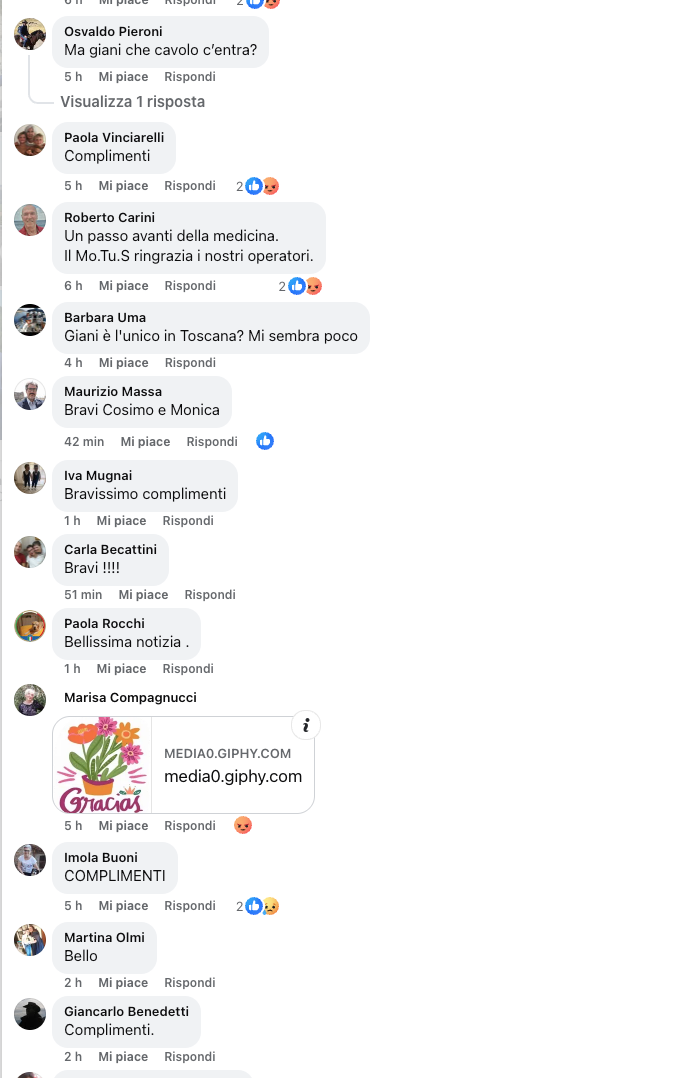Screen dimensions: 700x1078
Task: Show reactions on Roberto Carini's comment
Action: click(x=300, y=286)
